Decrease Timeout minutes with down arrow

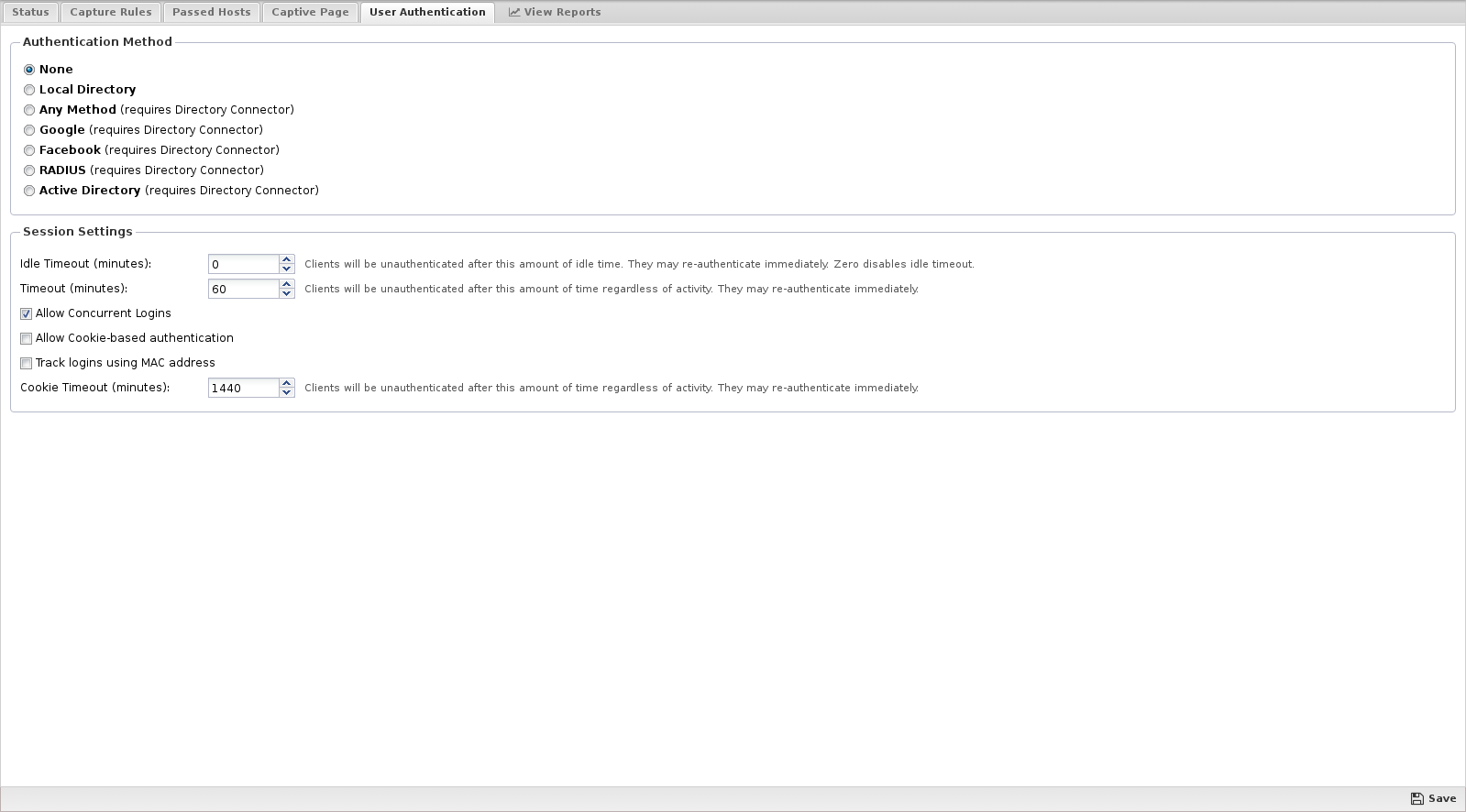287,294
